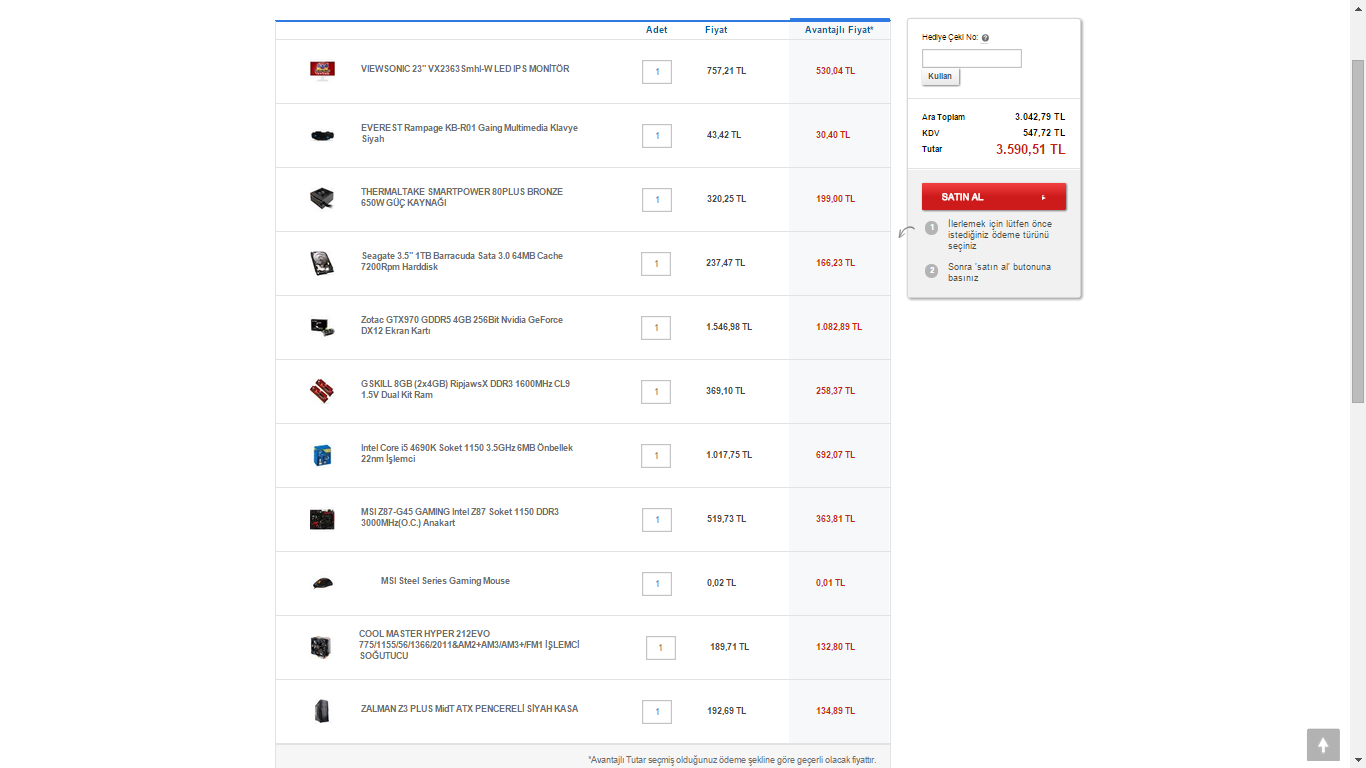Click the Everest Rampage keyboard thumbnail

322,135
